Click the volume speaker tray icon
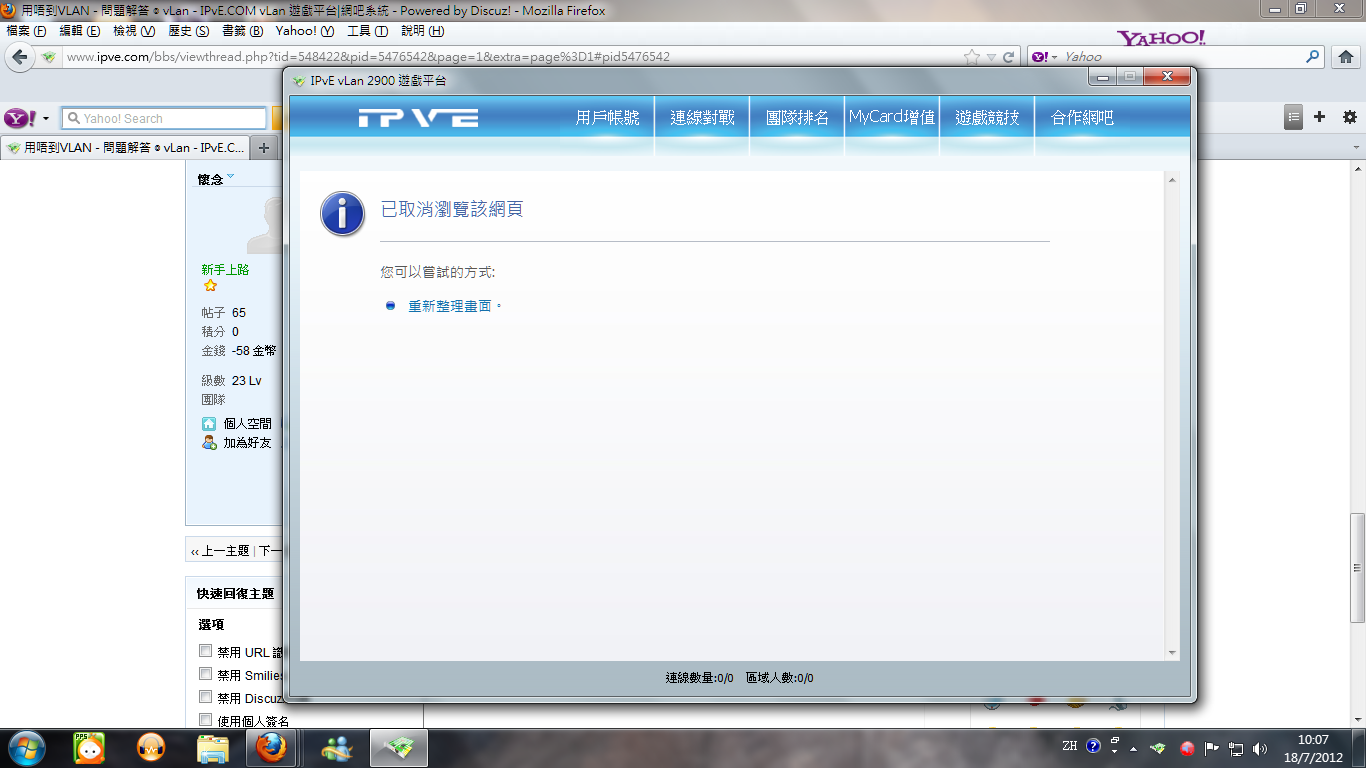1366x768 pixels. point(1260,748)
